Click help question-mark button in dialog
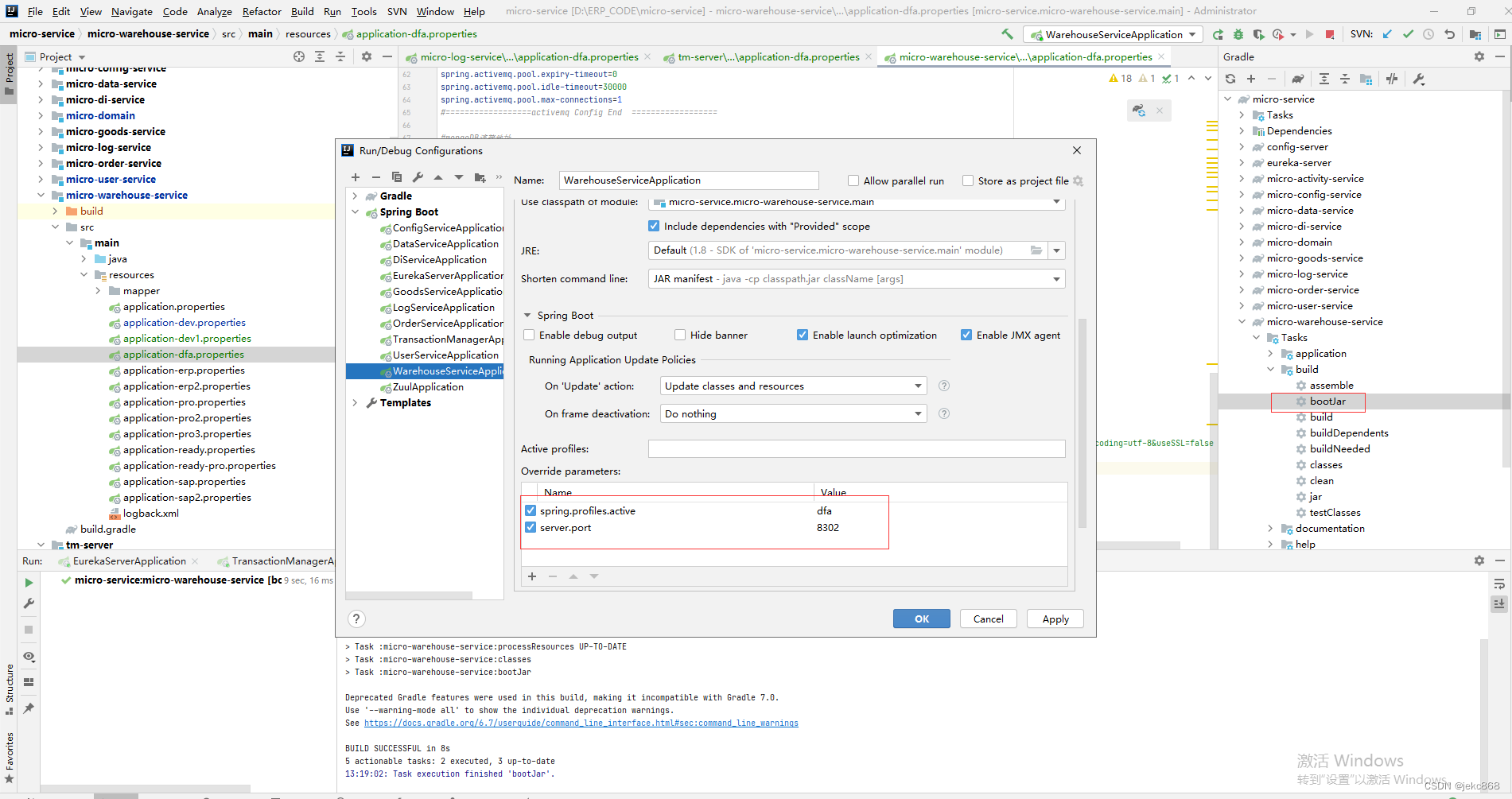The width and height of the screenshot is (1512, 799). 356,619
